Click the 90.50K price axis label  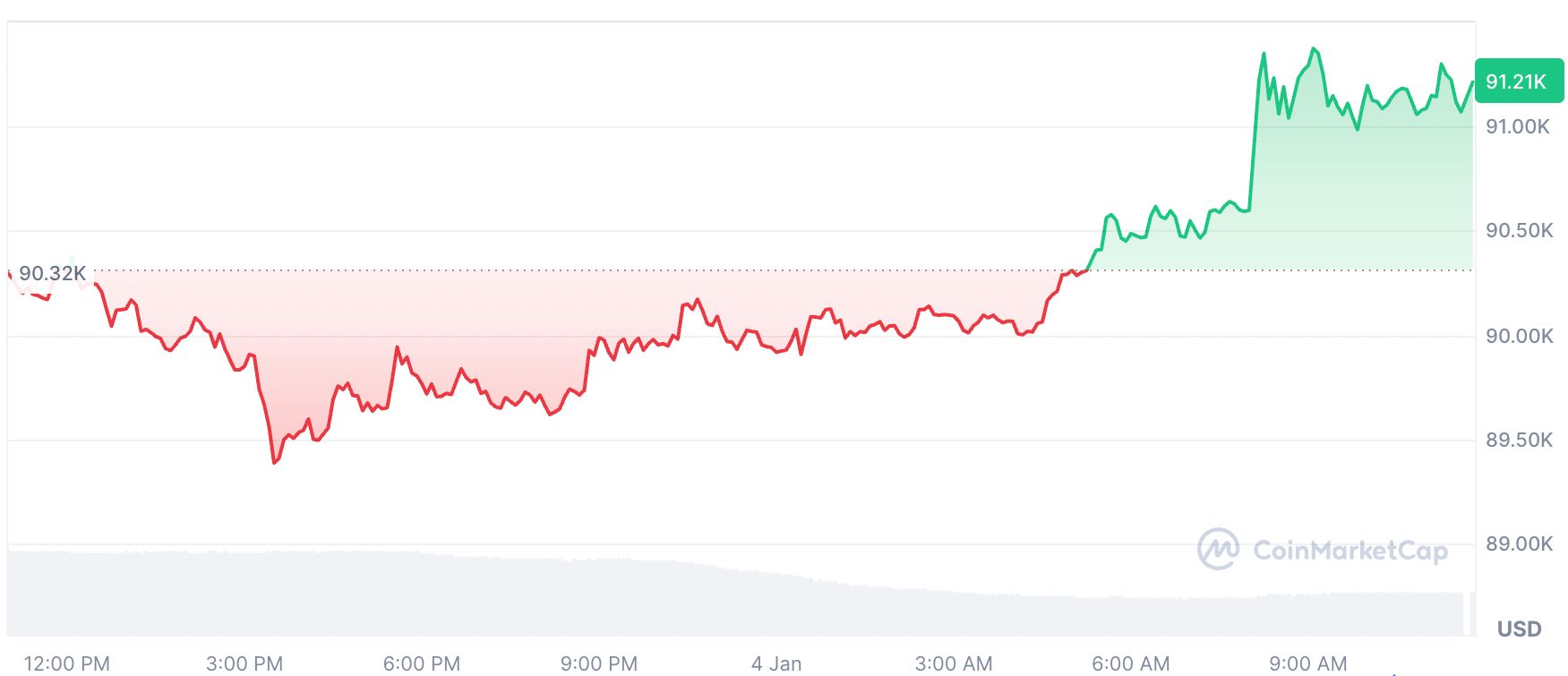point(1520,230)
